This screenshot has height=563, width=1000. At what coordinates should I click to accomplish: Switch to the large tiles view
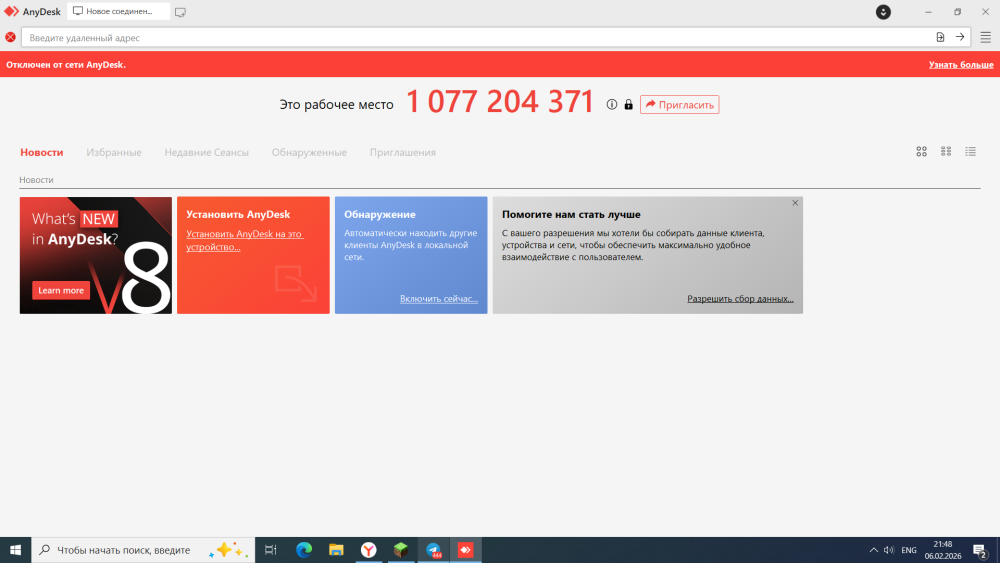point(922,152)
